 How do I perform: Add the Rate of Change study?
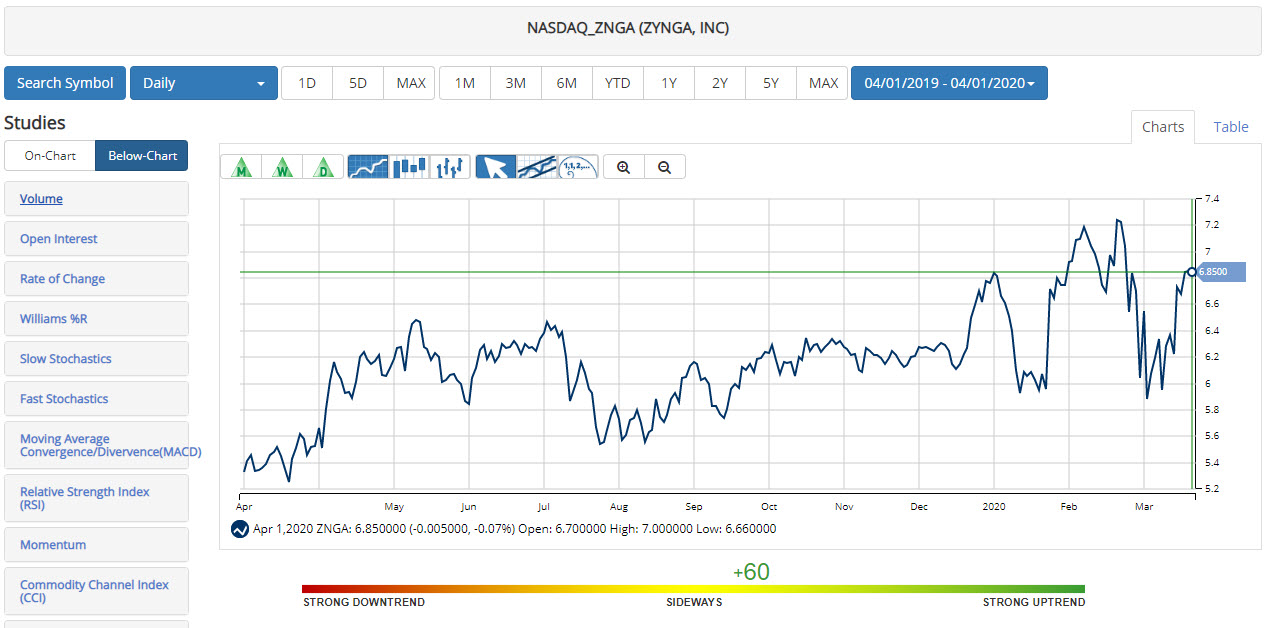click(96, 279)
